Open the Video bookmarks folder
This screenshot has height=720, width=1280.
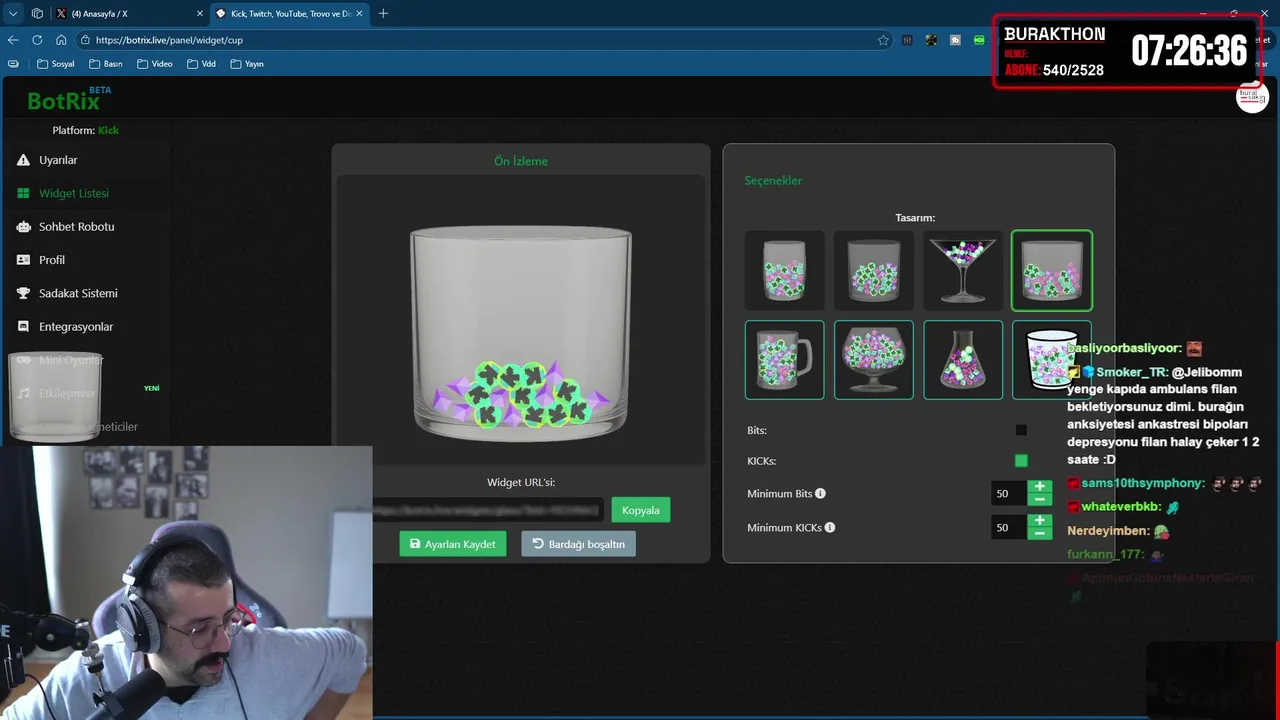155,64
